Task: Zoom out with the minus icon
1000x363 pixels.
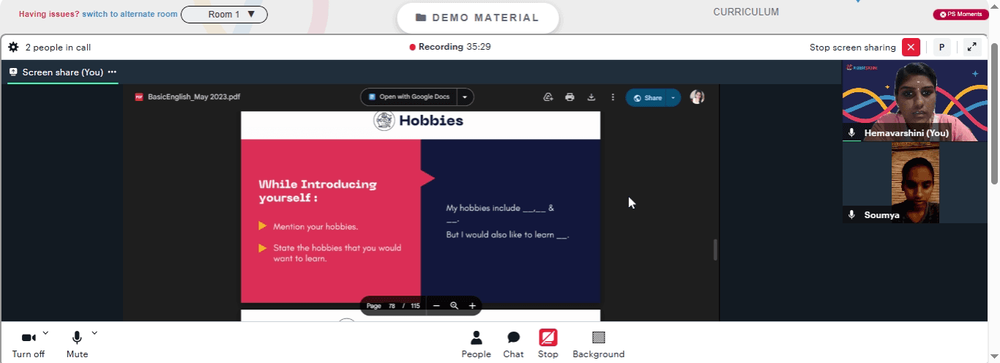Action: [x=436, y=306]
